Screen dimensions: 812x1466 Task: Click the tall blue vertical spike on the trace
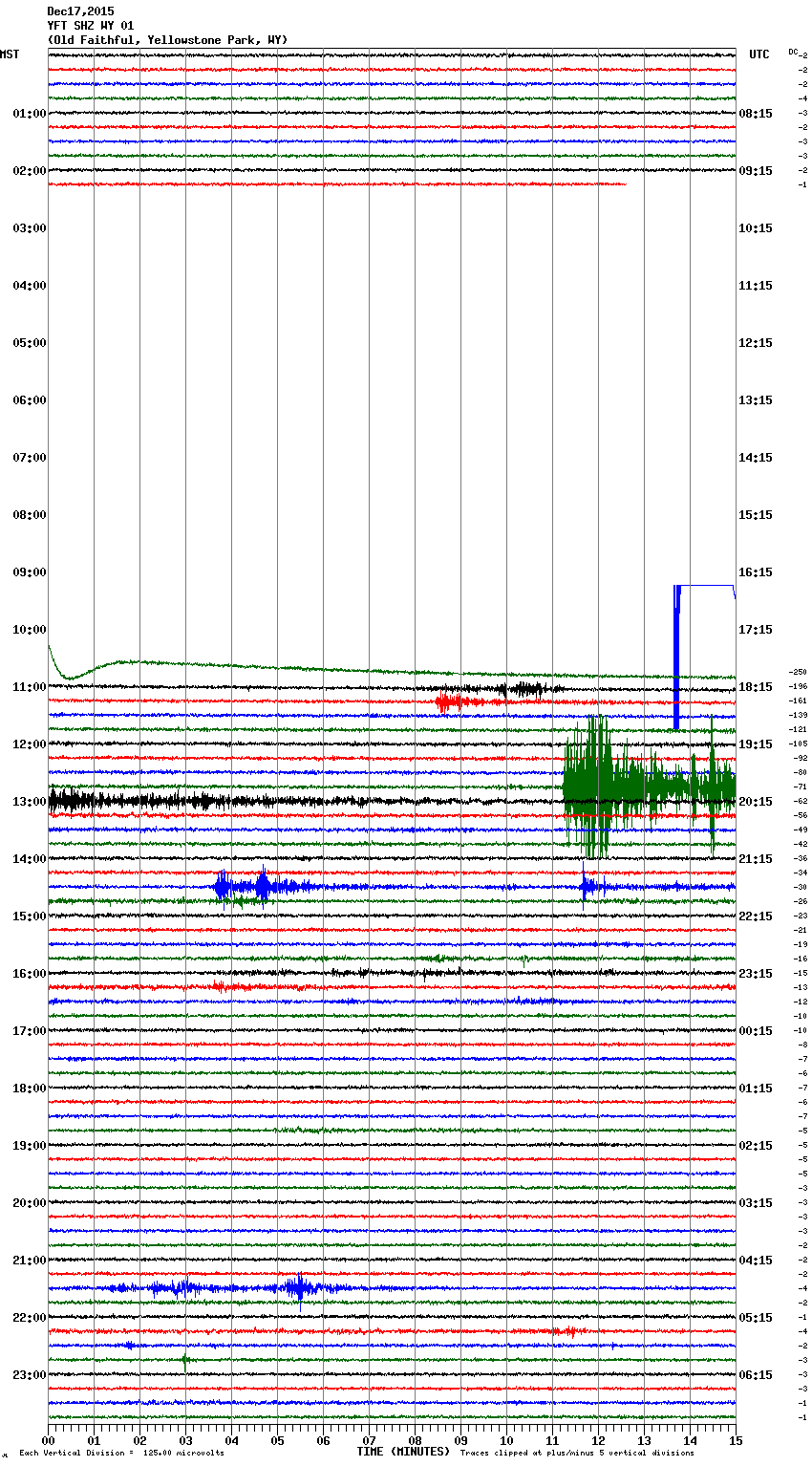pos(676,659)
